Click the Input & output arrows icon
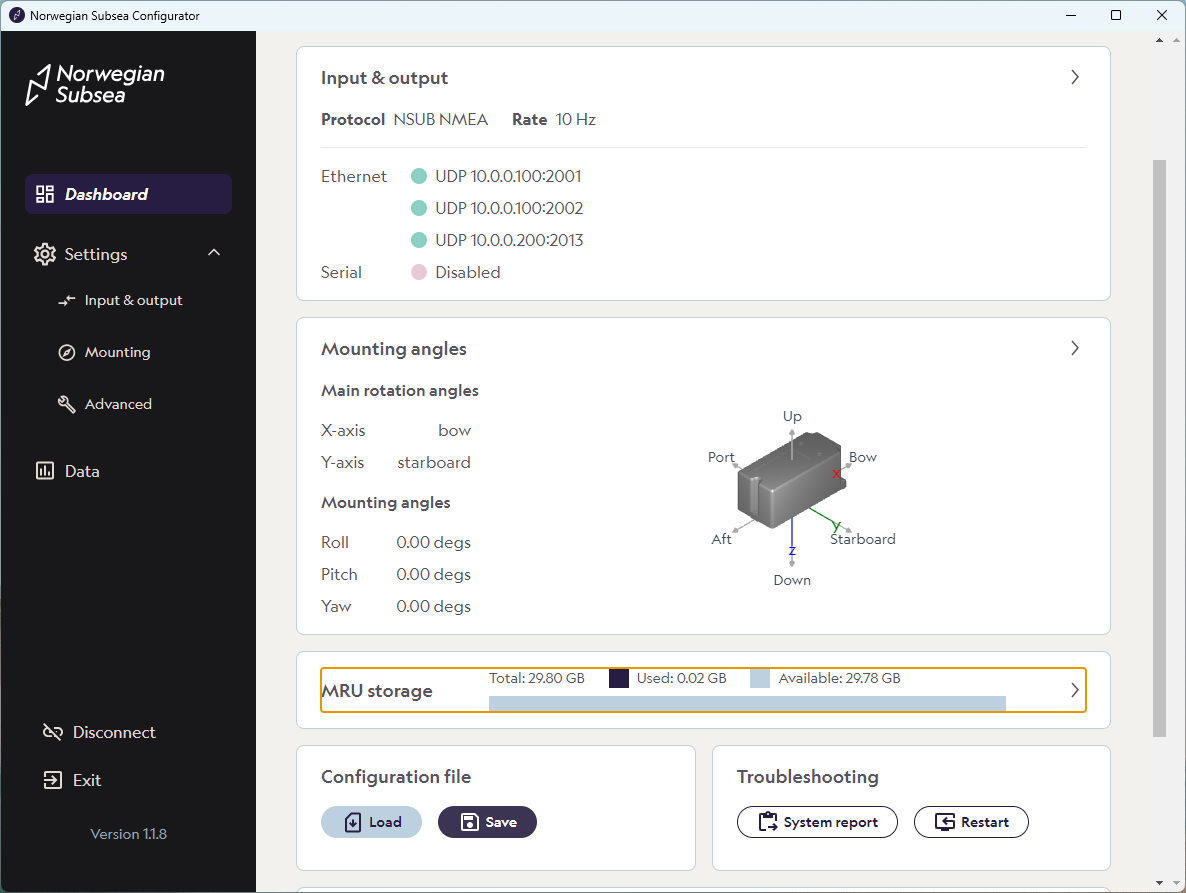This screenshot has height=893, width=1186. click(x=67, y=300)
